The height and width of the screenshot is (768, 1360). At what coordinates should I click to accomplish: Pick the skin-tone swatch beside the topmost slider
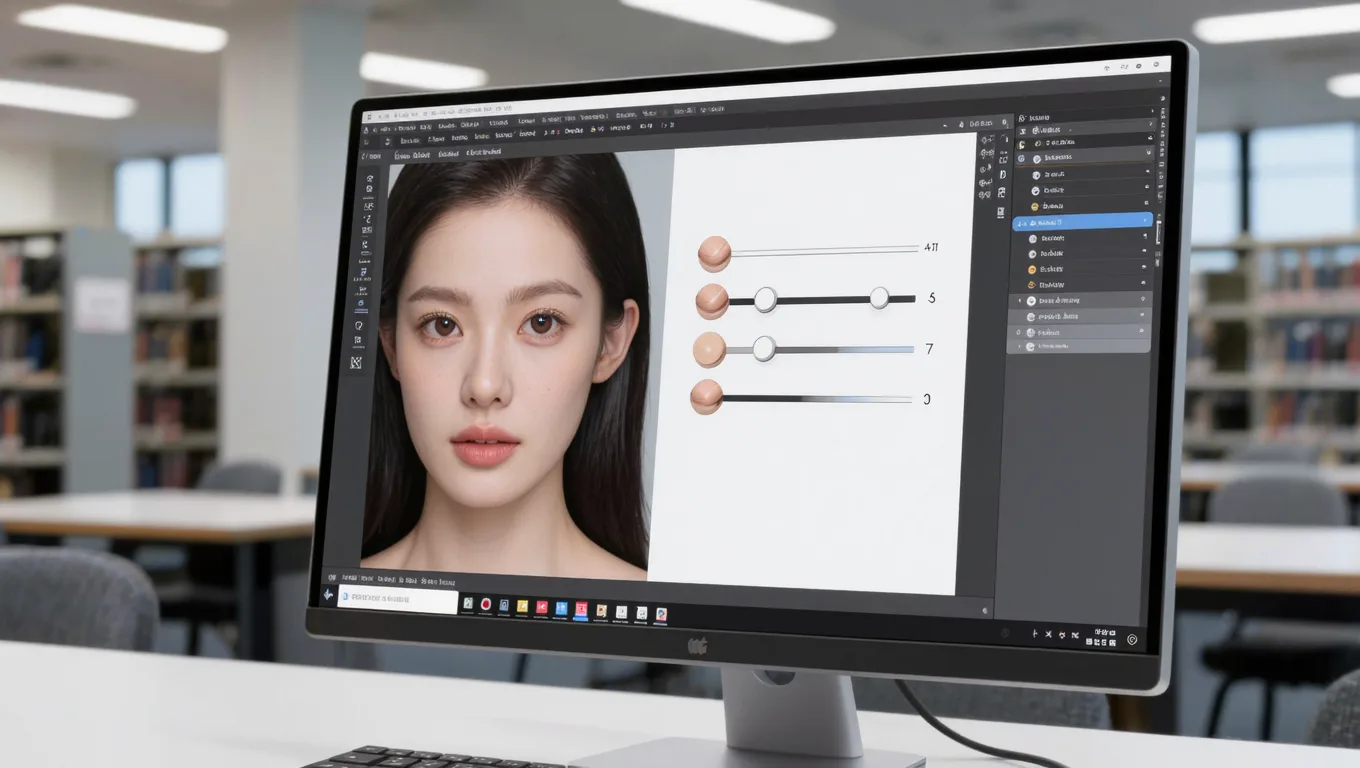714,254
